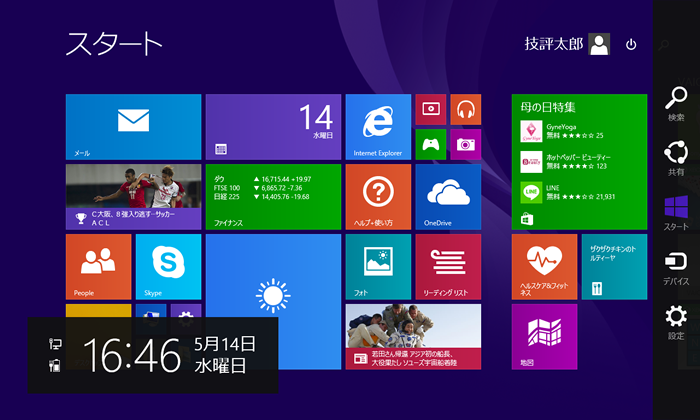The width and height of the screenshot is (700, 420).
Task: Open the orange headphones Music tile
Action: click(466, 109)
